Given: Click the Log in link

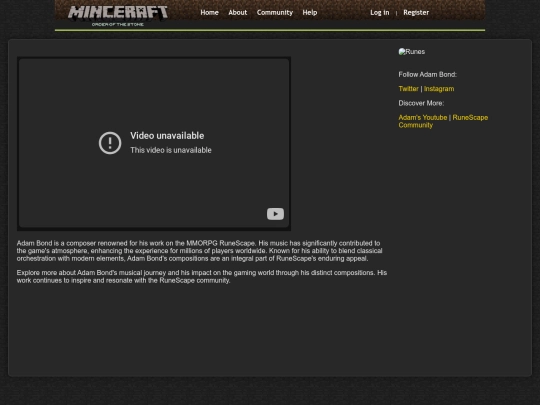Looking at the screenshot, I should (380, 12).
